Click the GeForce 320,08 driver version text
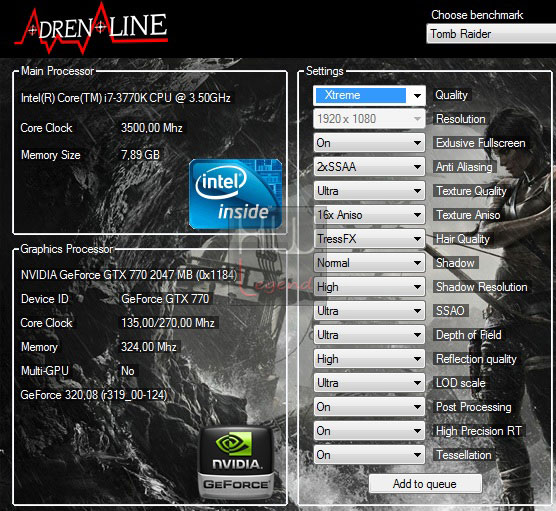Image resolution: width=556 pixels, height=511 pixels. coord(94,395)
